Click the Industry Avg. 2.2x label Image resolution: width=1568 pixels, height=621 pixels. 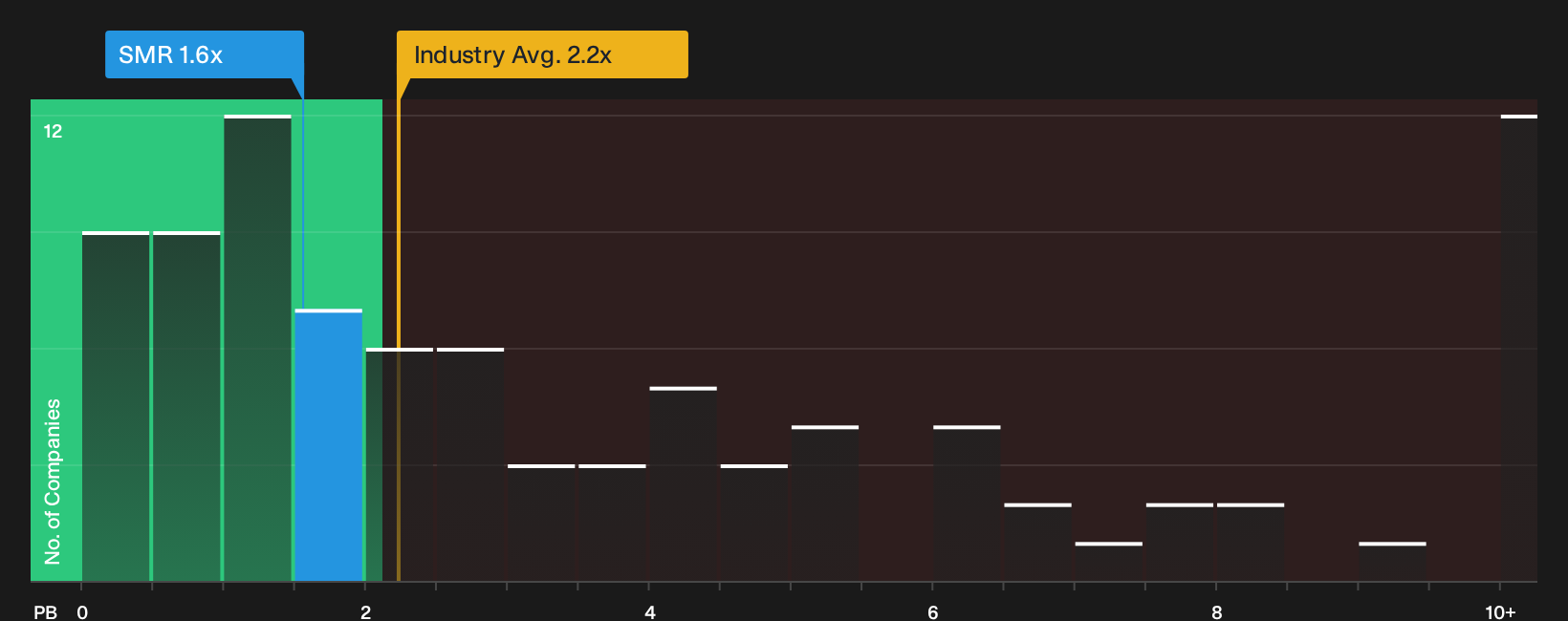click(x=542, y=54)
